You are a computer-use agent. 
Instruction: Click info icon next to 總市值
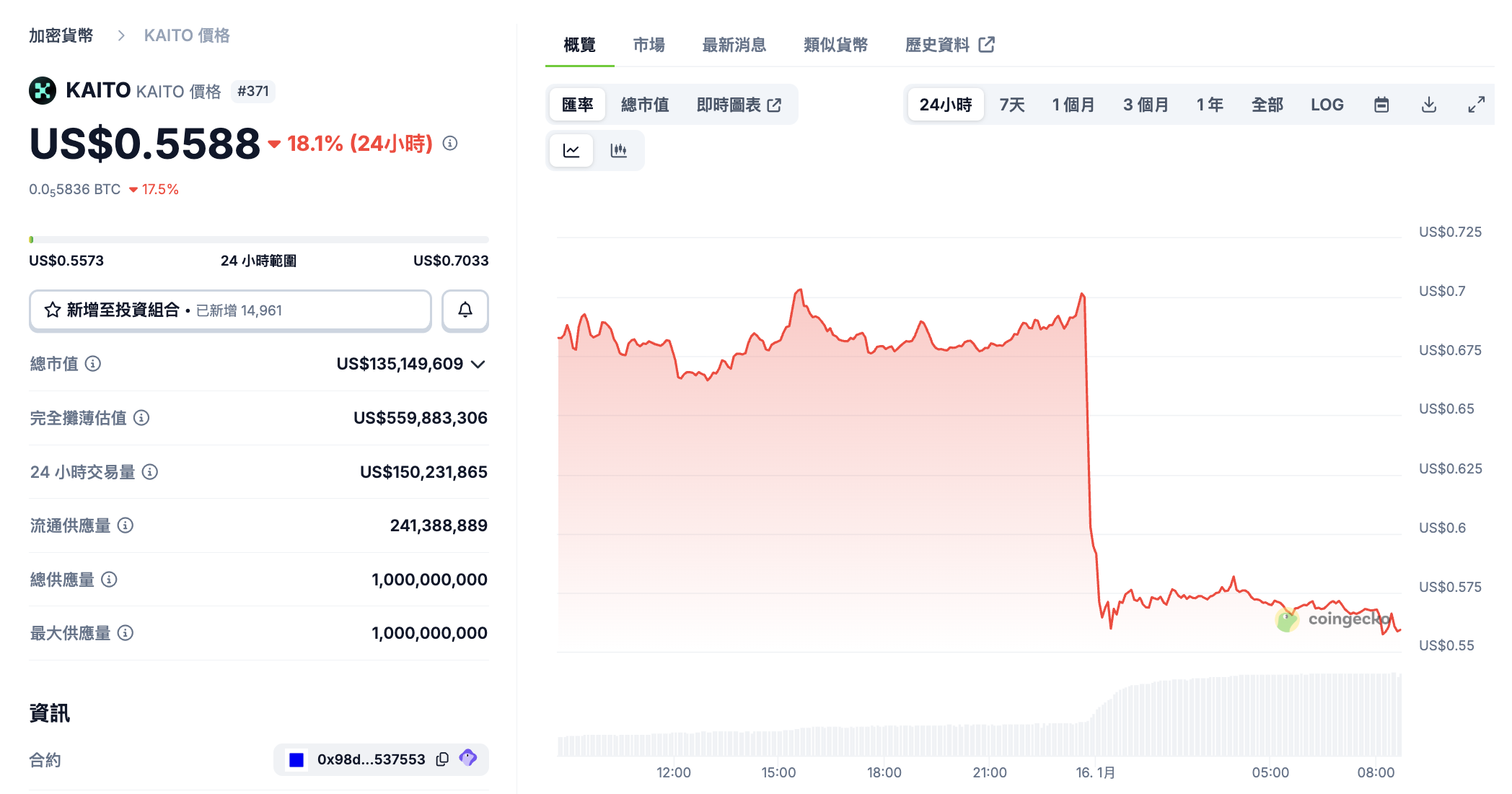pyautogui.click(x=93, y=363)
